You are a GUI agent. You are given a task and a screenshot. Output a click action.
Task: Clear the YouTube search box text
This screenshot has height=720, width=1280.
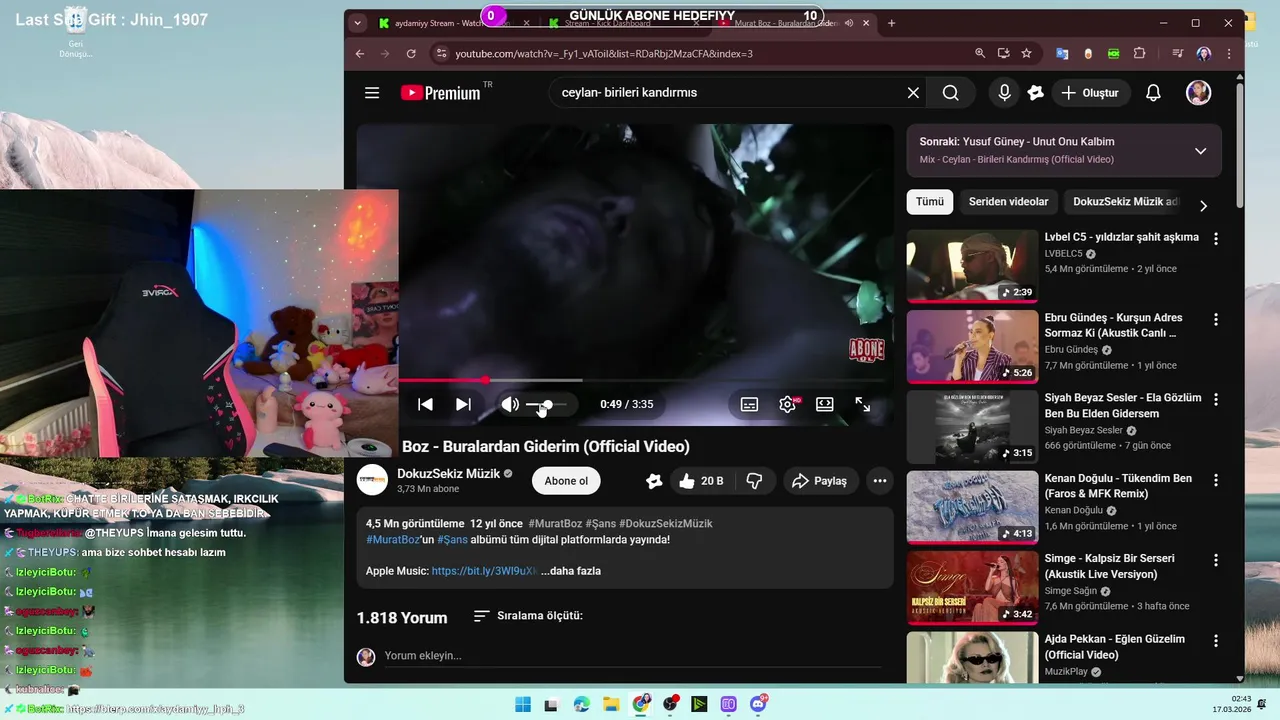coord(913,93)
